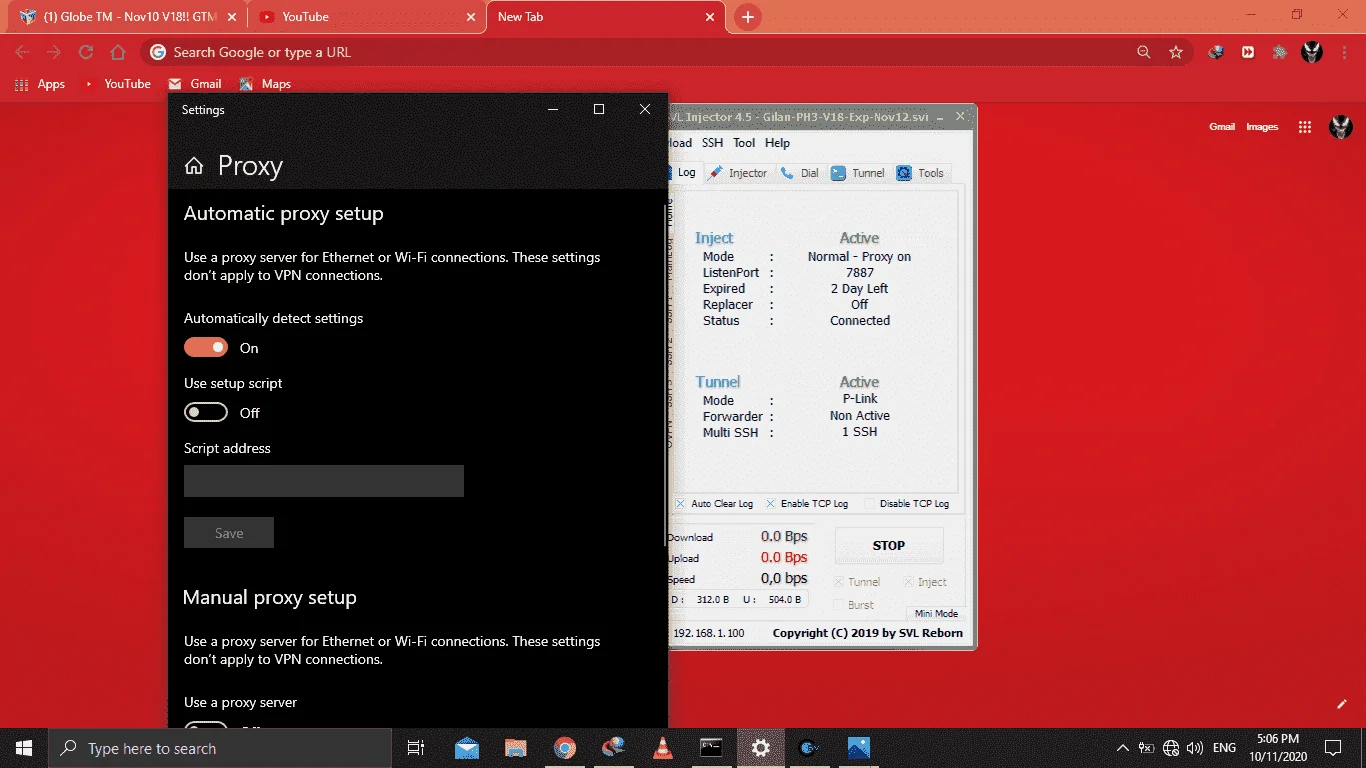This screenshot has width=1366, height=768.
Task: Open a new Chrome tab
Action: [x=747, y=17]
